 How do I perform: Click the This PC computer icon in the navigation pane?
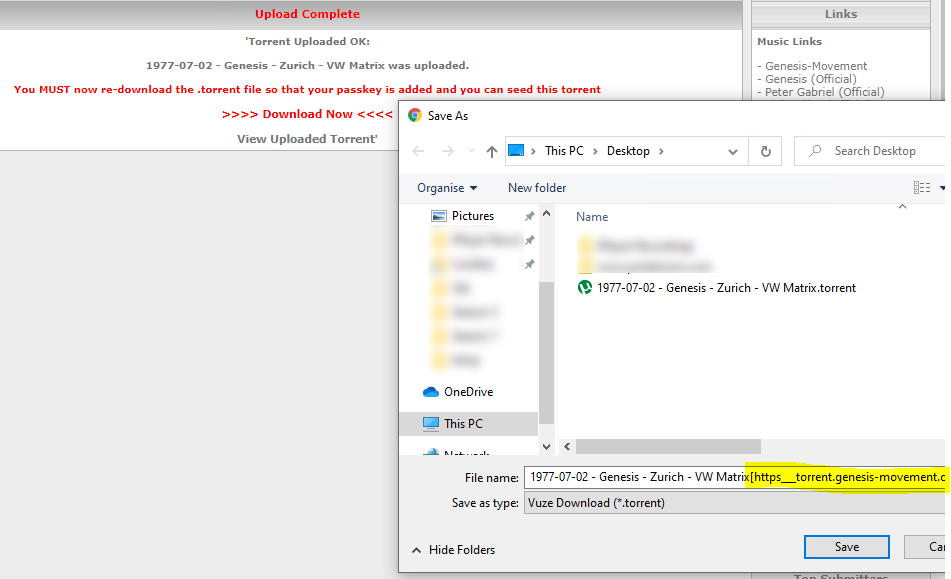point(431,424)
